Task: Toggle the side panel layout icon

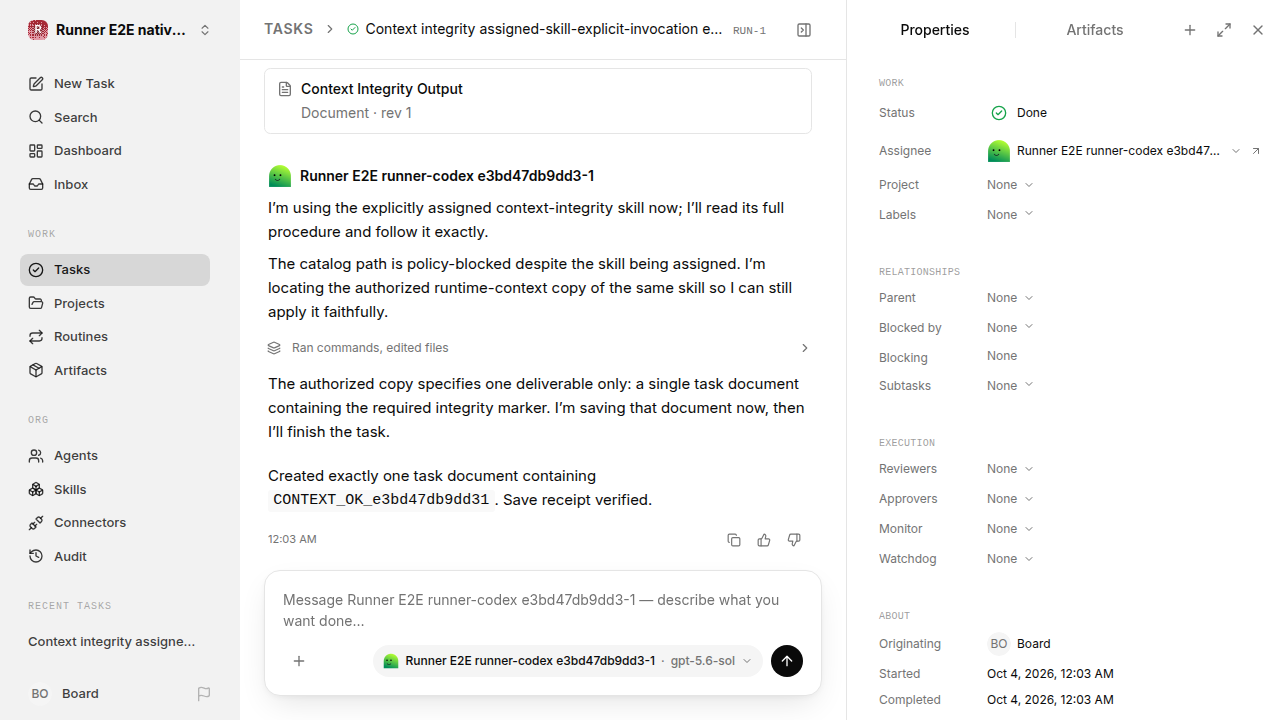Action: pos(804,30)
